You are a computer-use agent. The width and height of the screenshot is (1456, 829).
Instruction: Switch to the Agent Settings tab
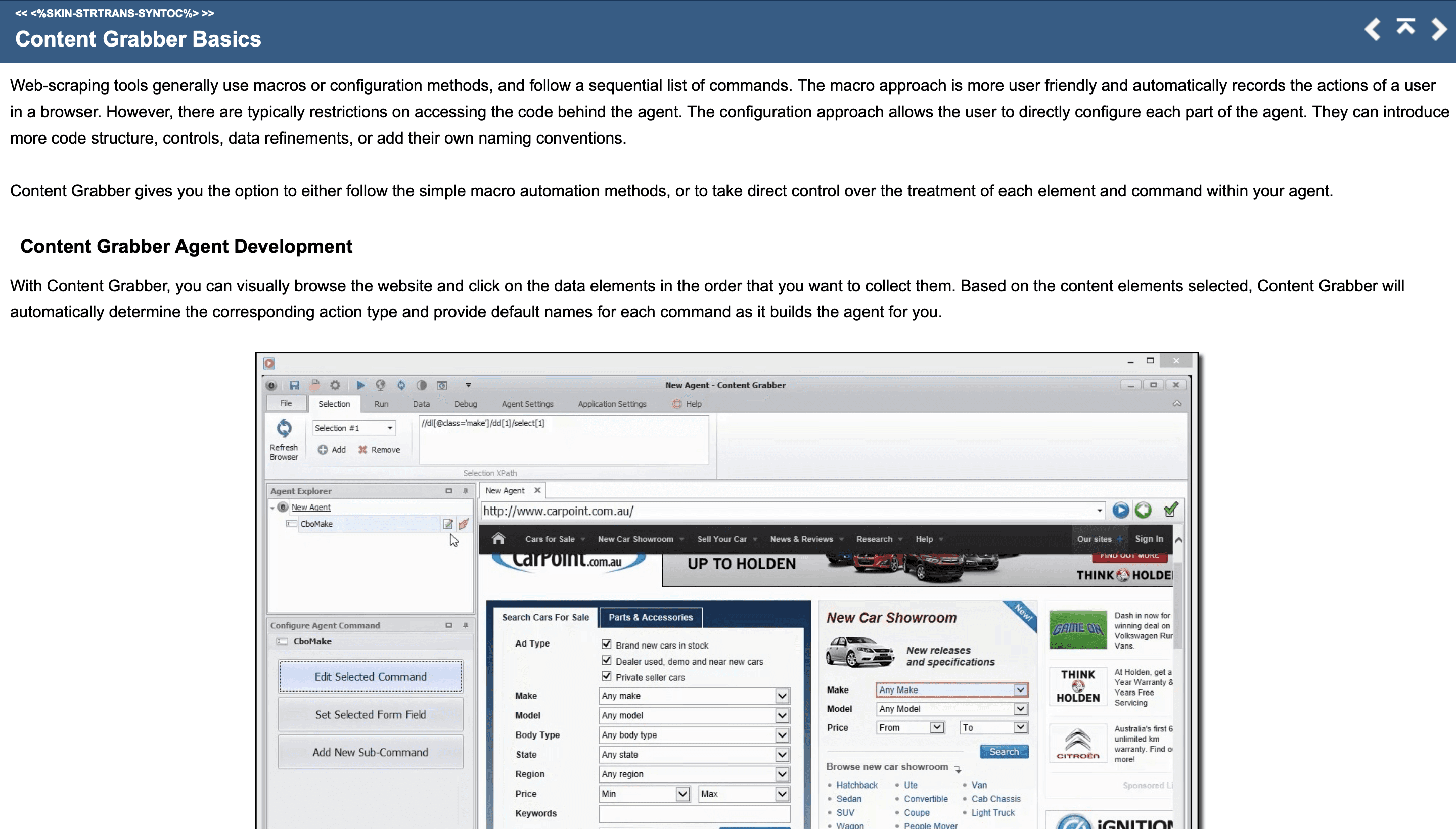pos(527,404)
